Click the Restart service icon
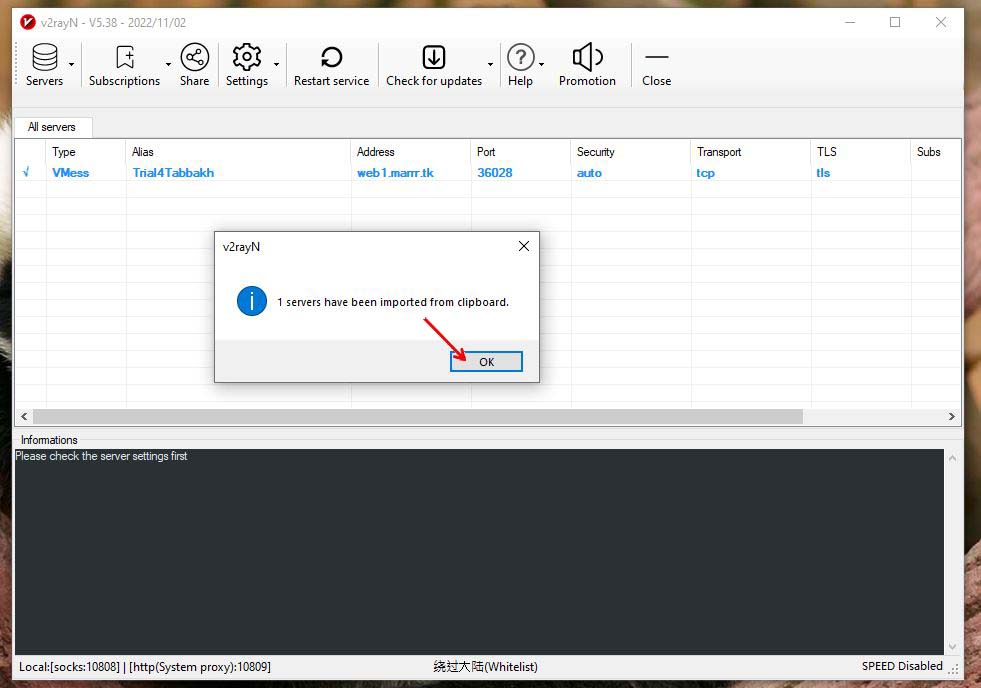Screen dimensions: 981x688 pos(331,58)
